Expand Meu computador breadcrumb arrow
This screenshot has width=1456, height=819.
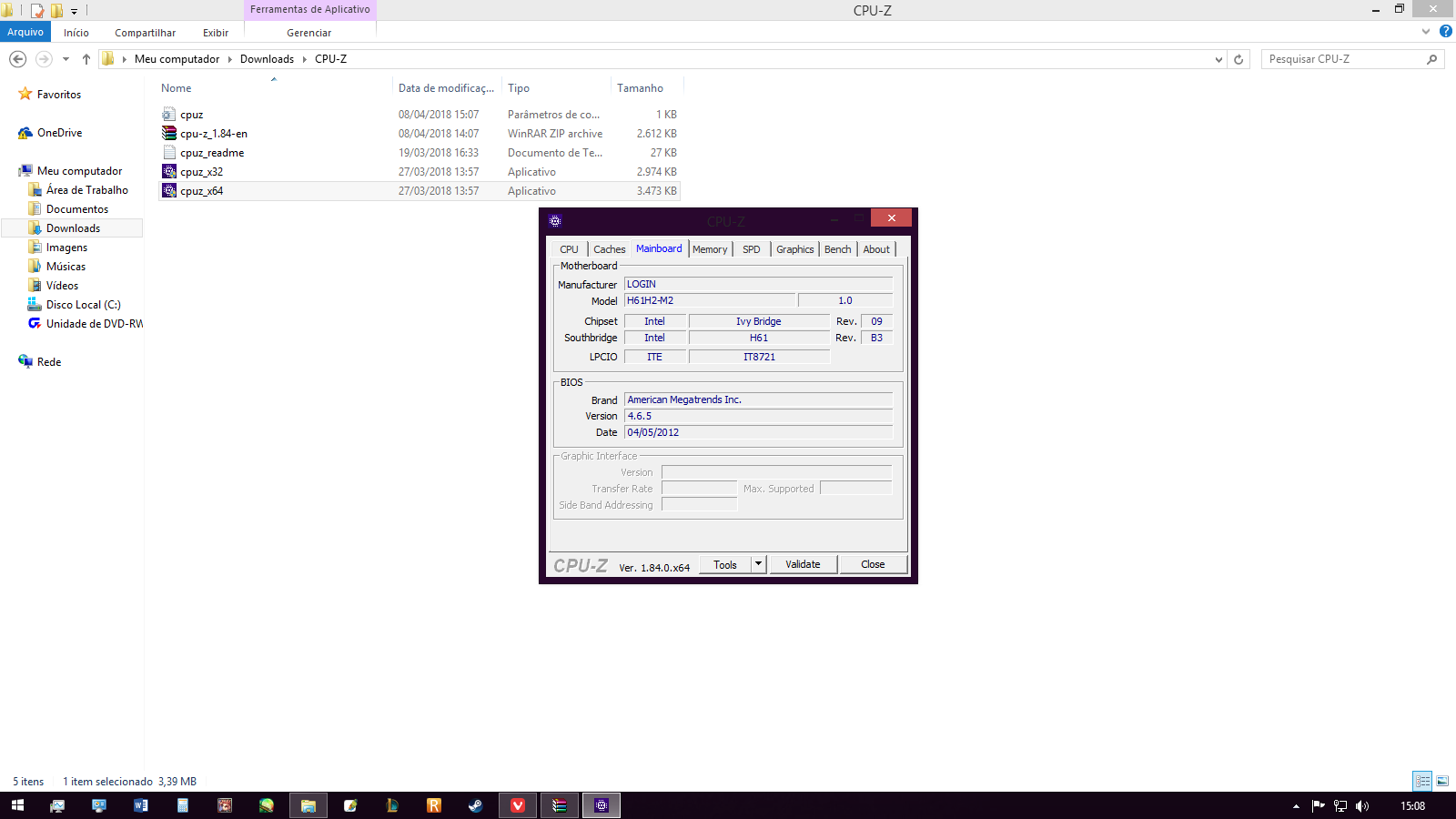(229, 59)
